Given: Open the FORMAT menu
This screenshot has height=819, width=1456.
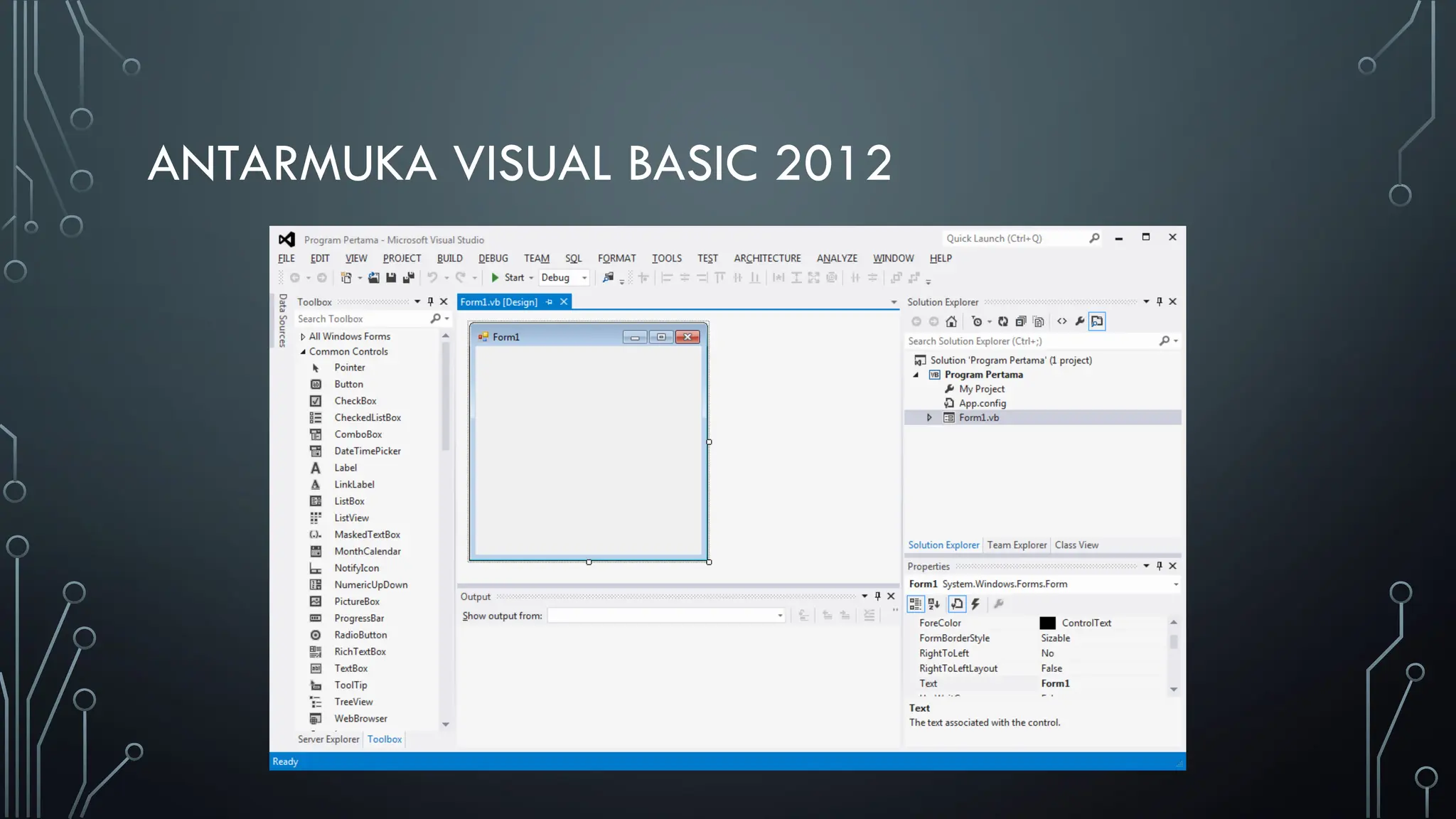Looking at the screenshot, I should point(616,259).
